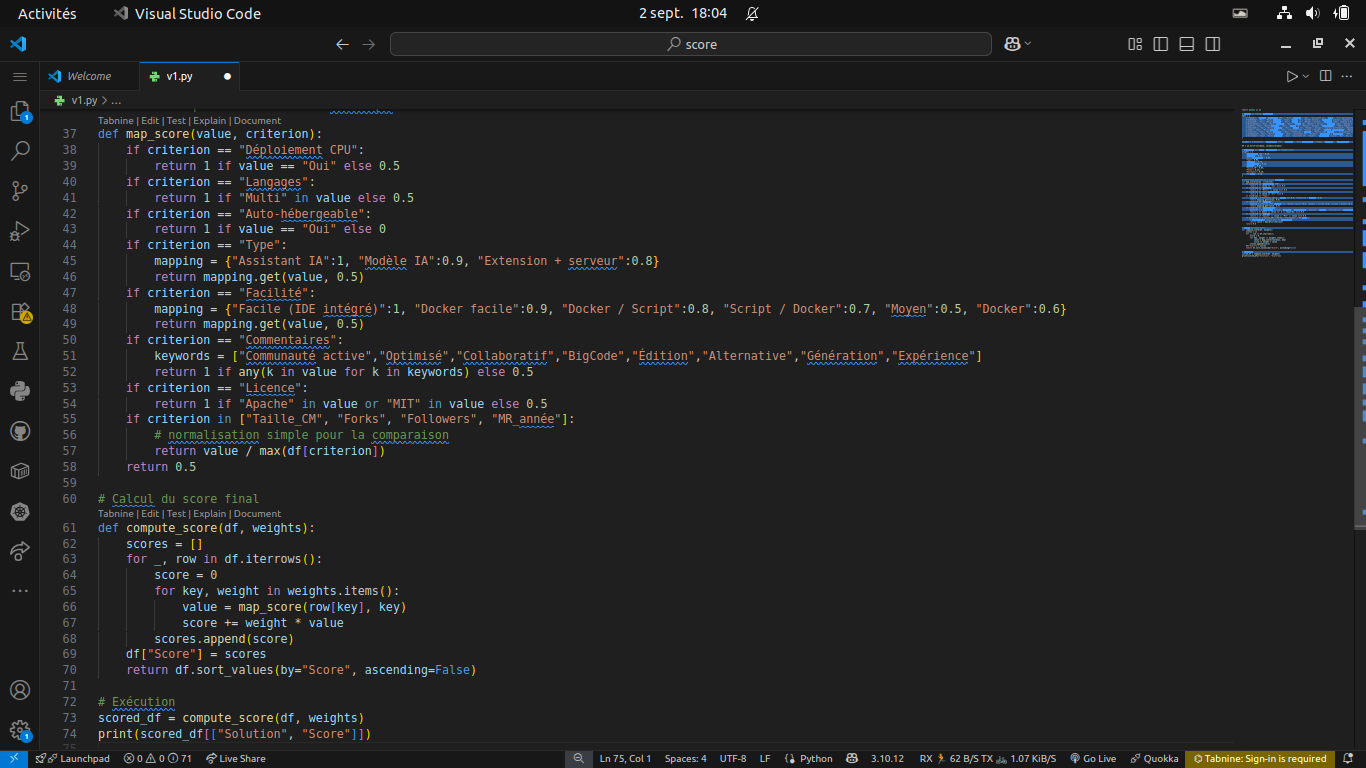This screenshot has height=768, width=1366.
Task: Click the command center search box
Action: click(691, 44)
